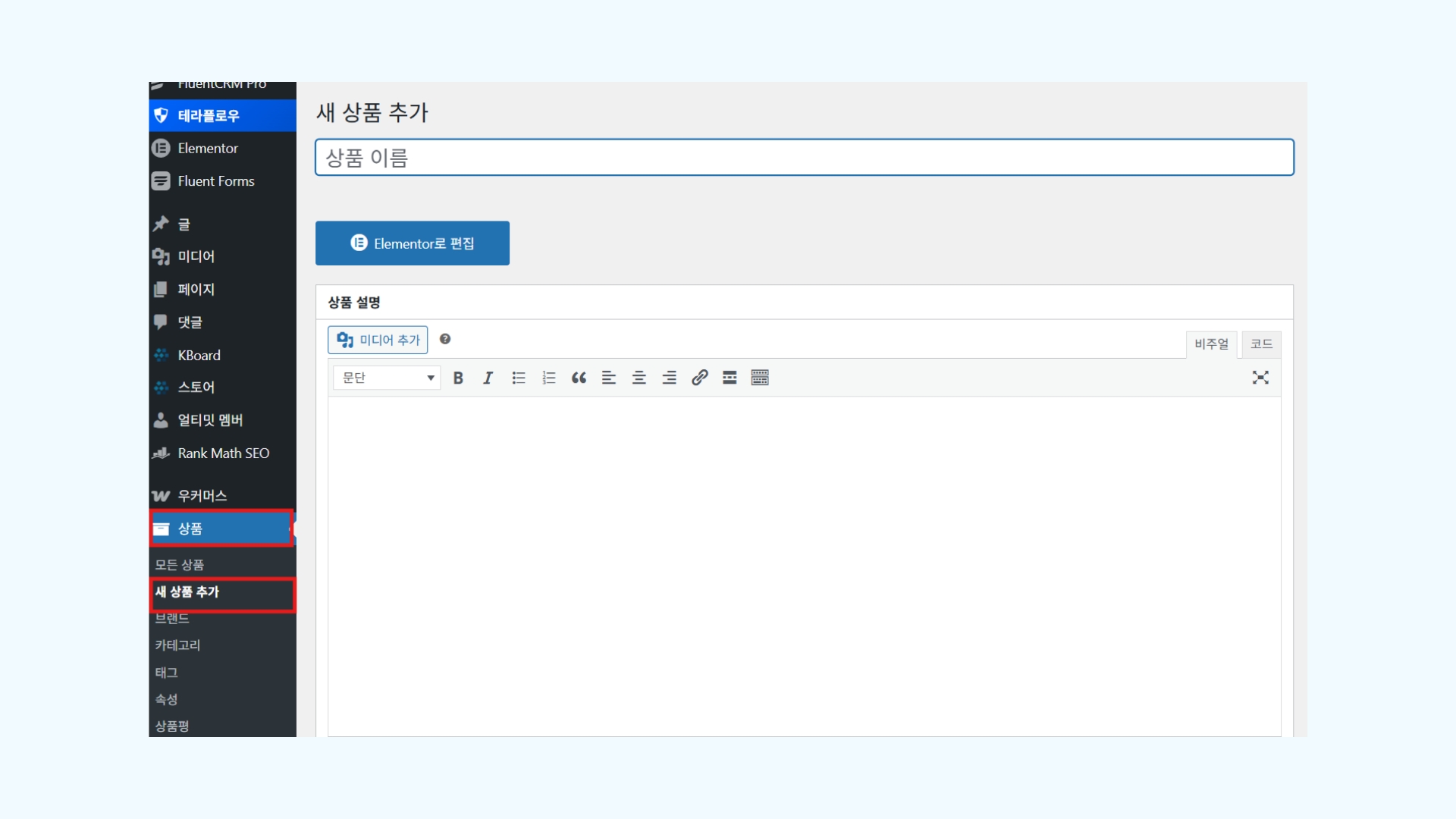
Task: Insert a numbered list
Action: pos(549,378)
